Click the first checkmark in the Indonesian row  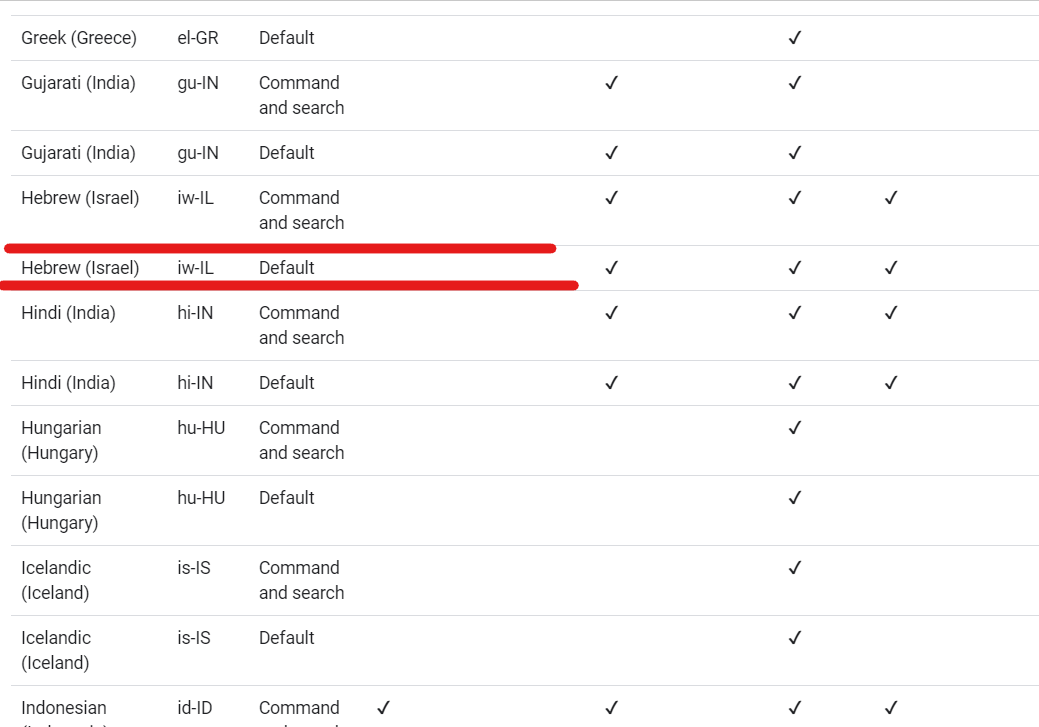[x=383, y=708]
